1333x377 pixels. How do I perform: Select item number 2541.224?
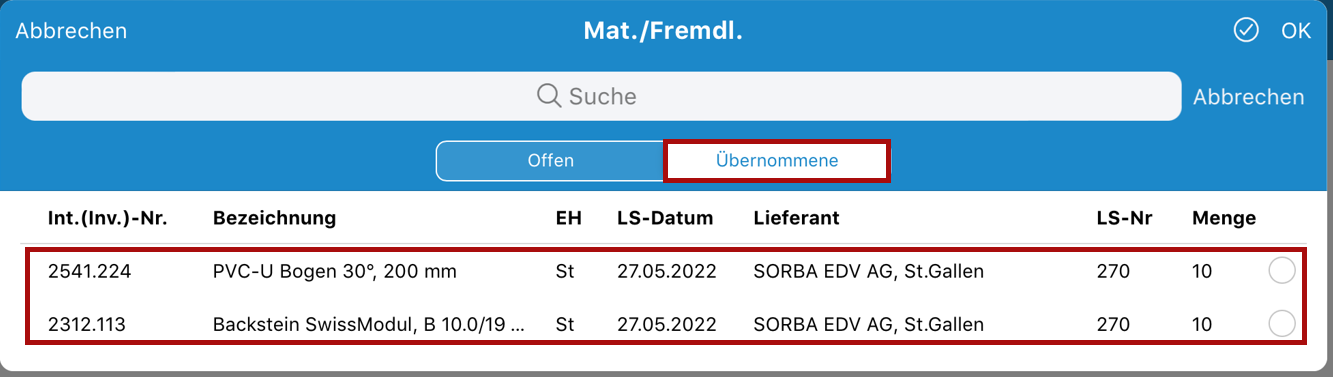click(x=89, y=271)
